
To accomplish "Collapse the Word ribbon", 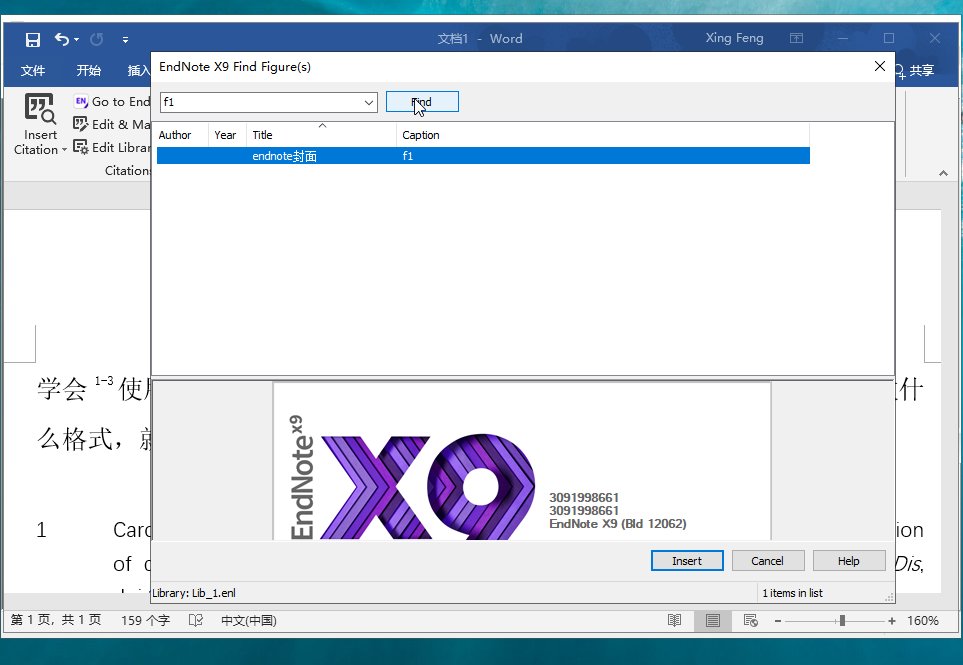I will click(x=943, y=174).
